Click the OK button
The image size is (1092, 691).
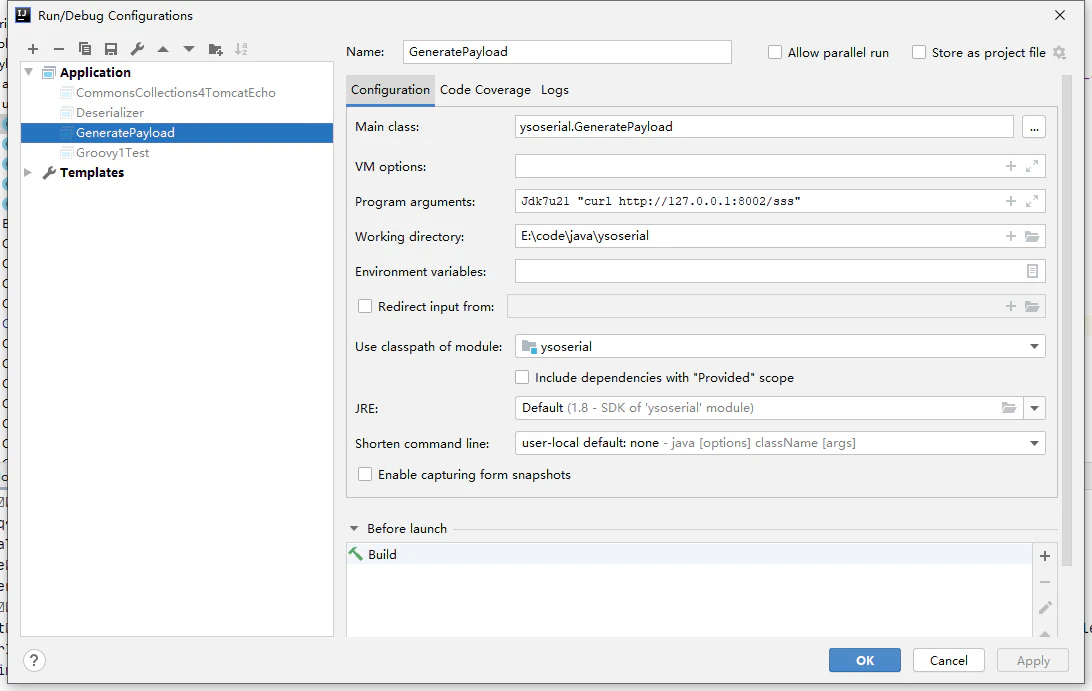tap(864, 660)
